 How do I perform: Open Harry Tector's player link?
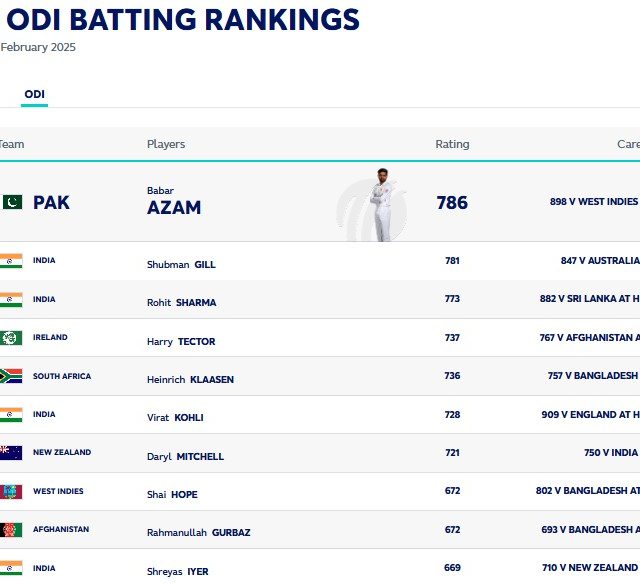(181, 342)
